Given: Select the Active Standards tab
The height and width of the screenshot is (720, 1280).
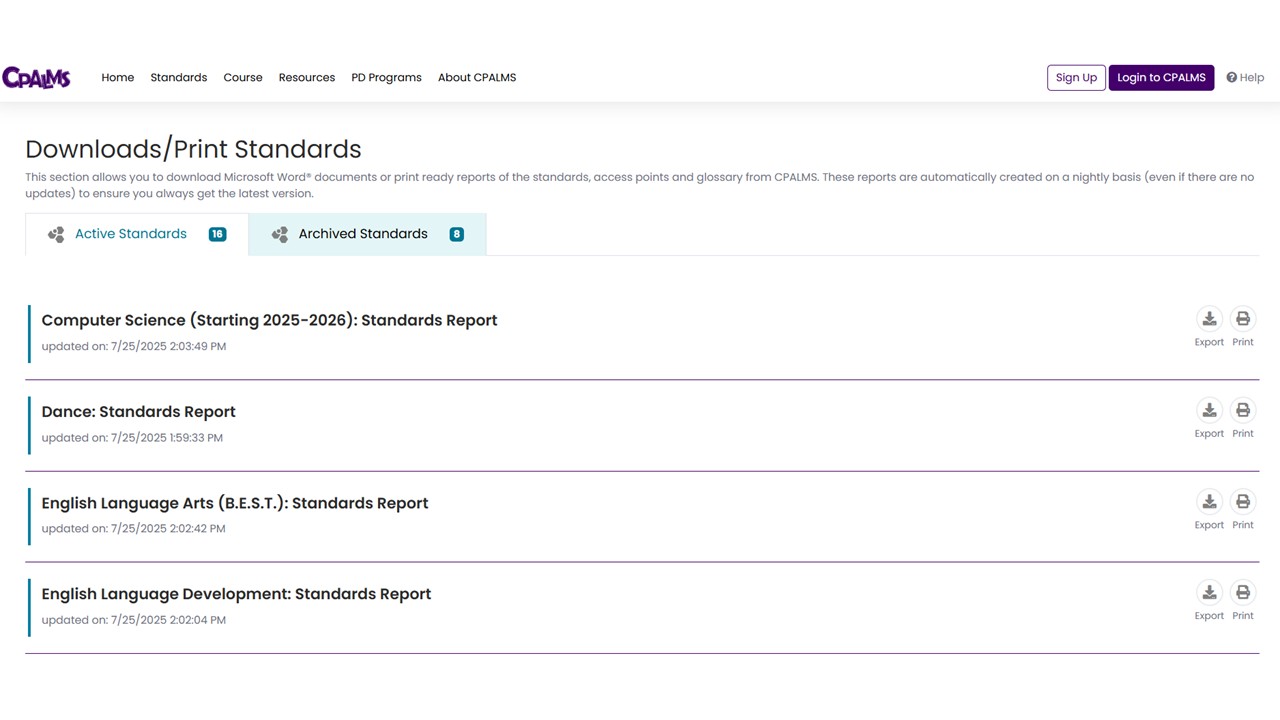Looking at the screenshot, I should pos(130,233).
